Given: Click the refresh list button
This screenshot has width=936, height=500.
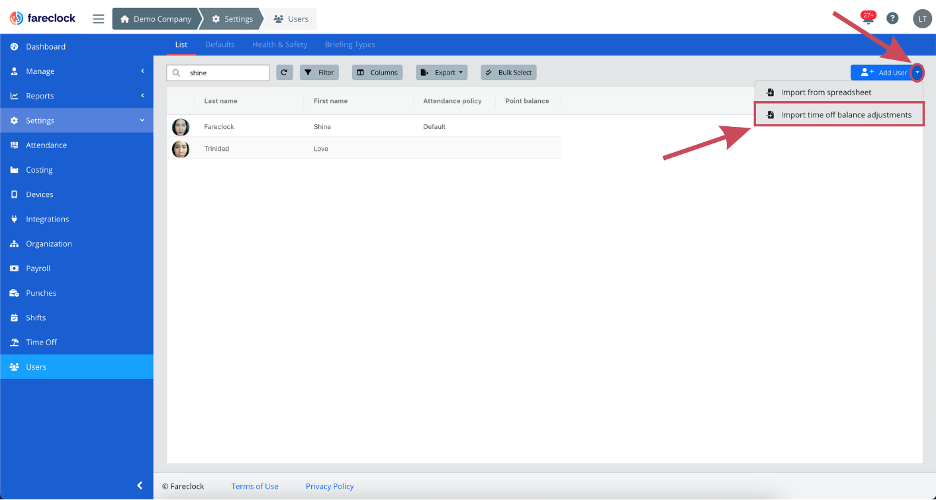Looking at the screenshot, I should tap(284, 73).
